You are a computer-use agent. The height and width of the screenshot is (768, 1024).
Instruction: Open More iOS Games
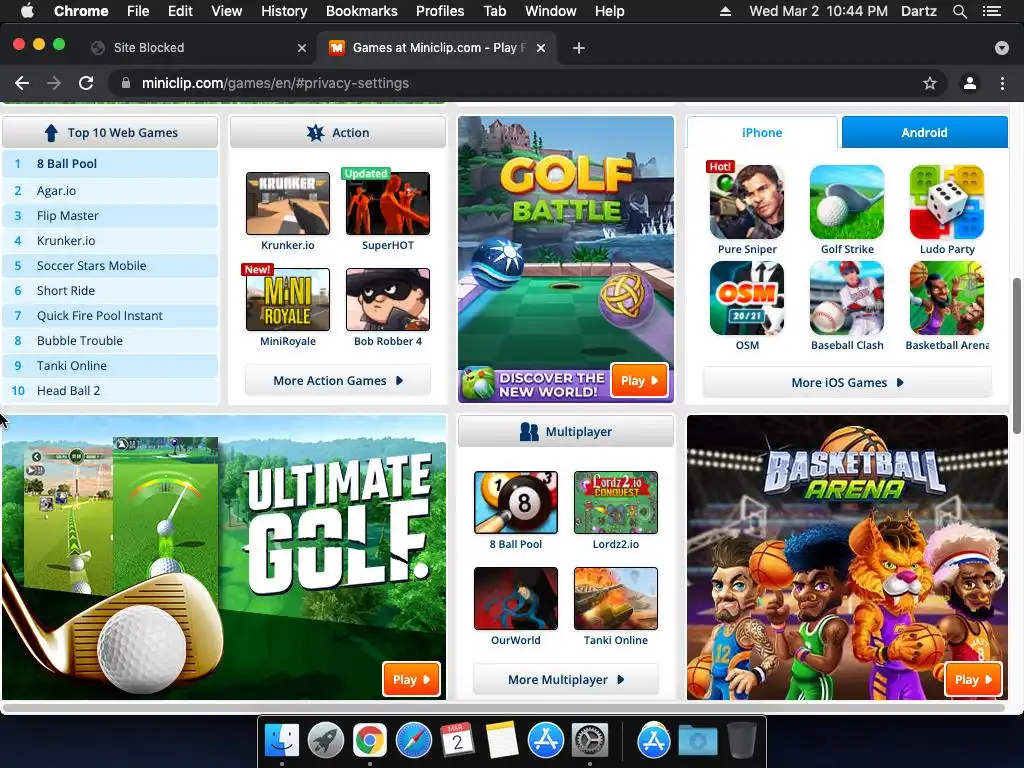coord(847,383)
